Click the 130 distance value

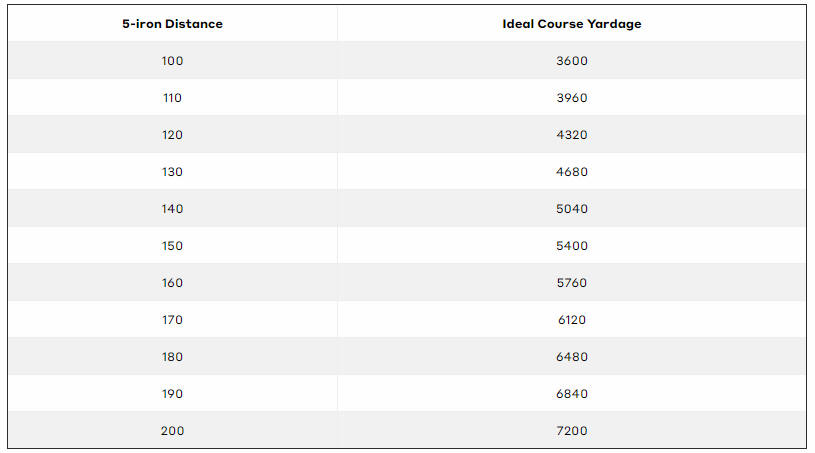coord(172,172)
